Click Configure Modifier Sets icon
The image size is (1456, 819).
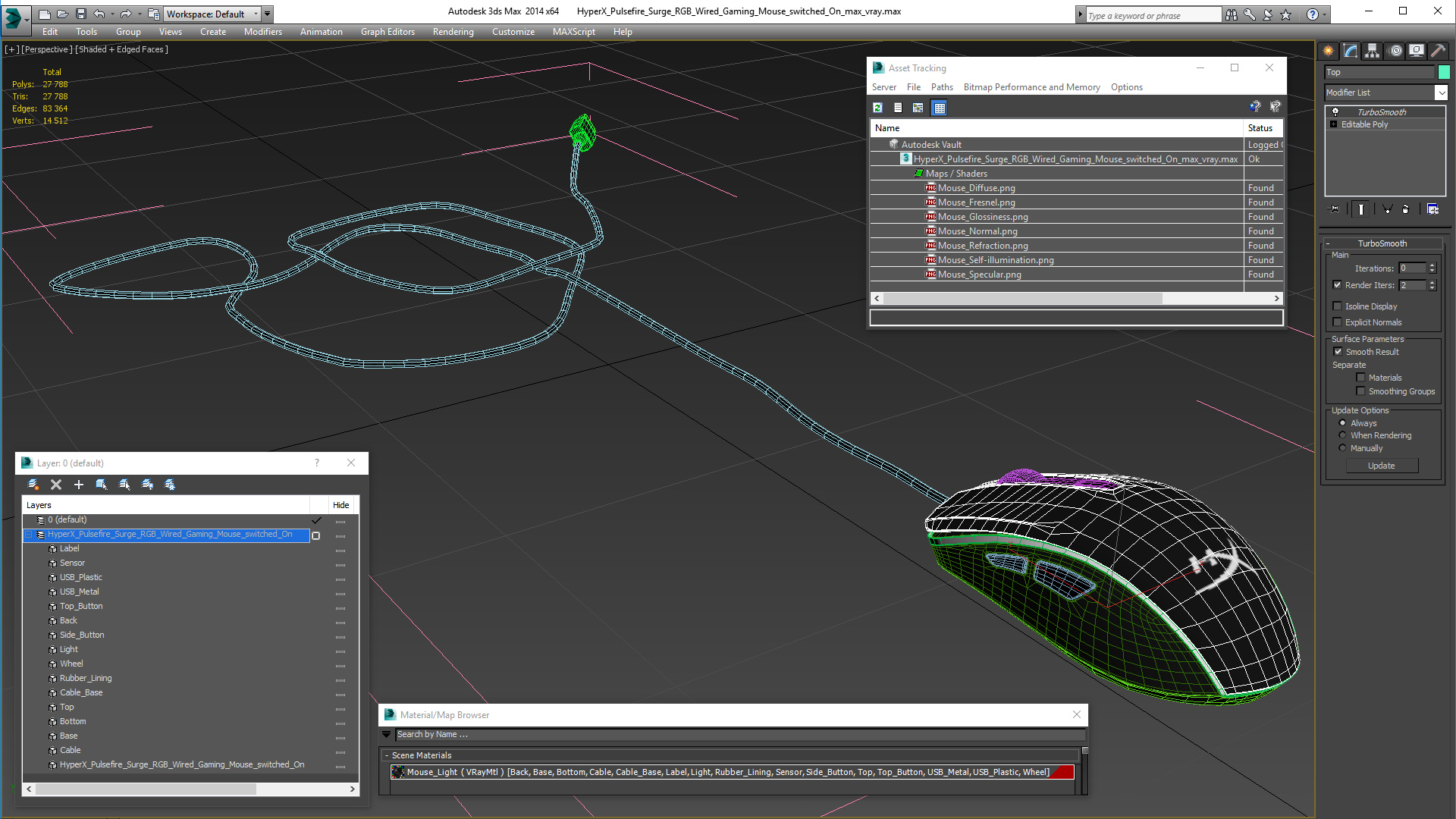coord(1432,209)
